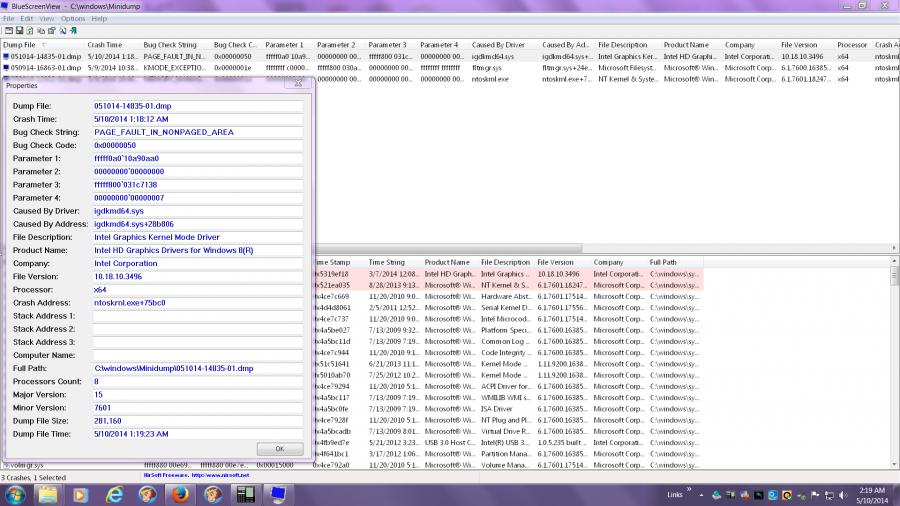Open Internet Explorer from taskbar

[114, 495]
